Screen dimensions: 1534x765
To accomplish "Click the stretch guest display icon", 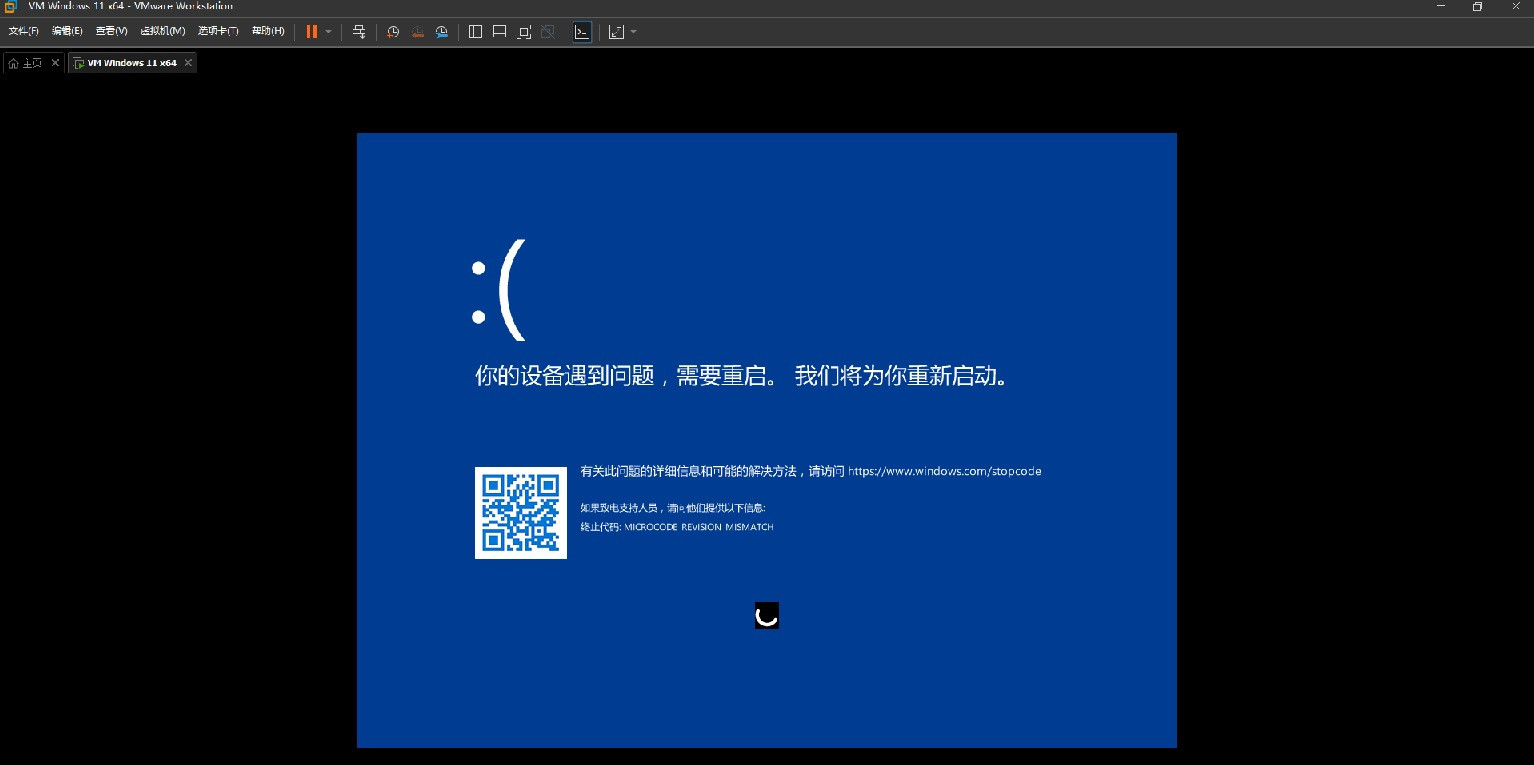I will [616, 32].
